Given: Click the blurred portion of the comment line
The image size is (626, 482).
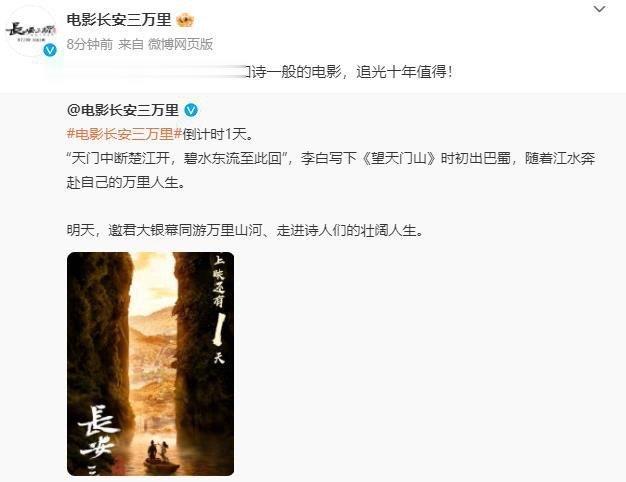Looking at the screenshot, I should click(156, 72).
